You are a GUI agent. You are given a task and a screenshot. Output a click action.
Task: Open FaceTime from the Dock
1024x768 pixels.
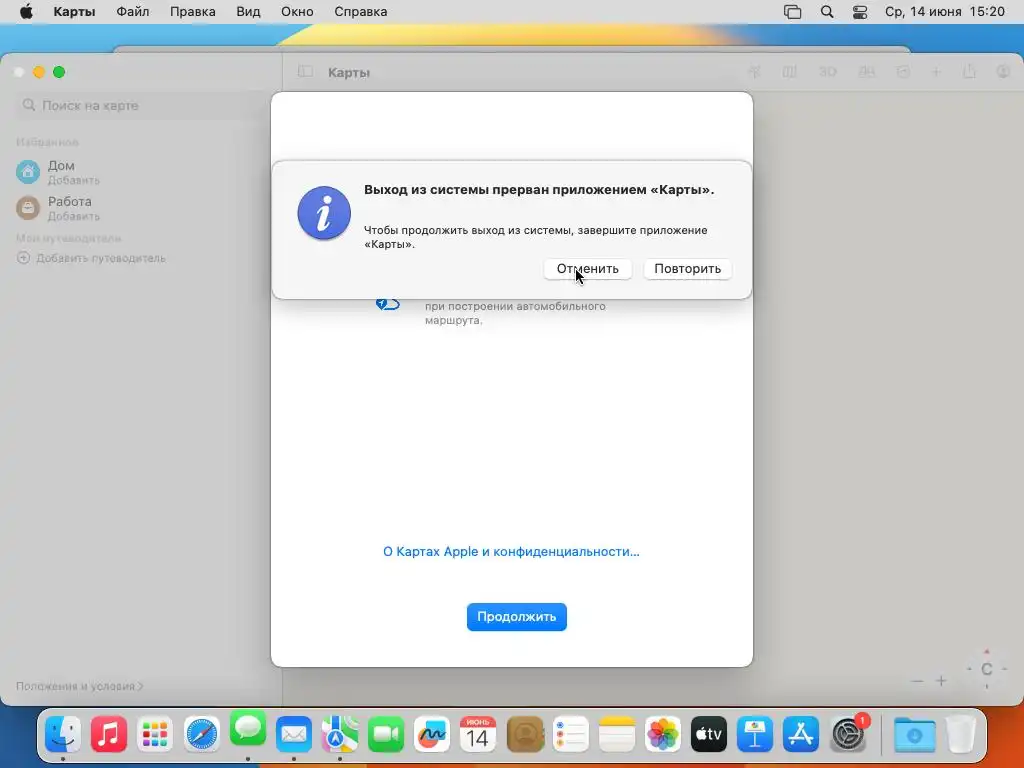(386, 734)
